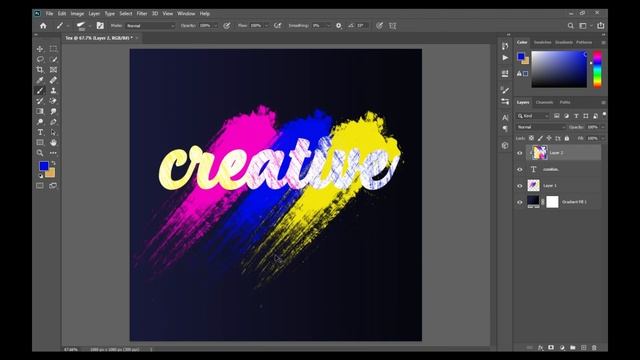Screen dimensions: 640x360
Task: Open the Brush Settings panel icon
Action: [x=505, y=90]
